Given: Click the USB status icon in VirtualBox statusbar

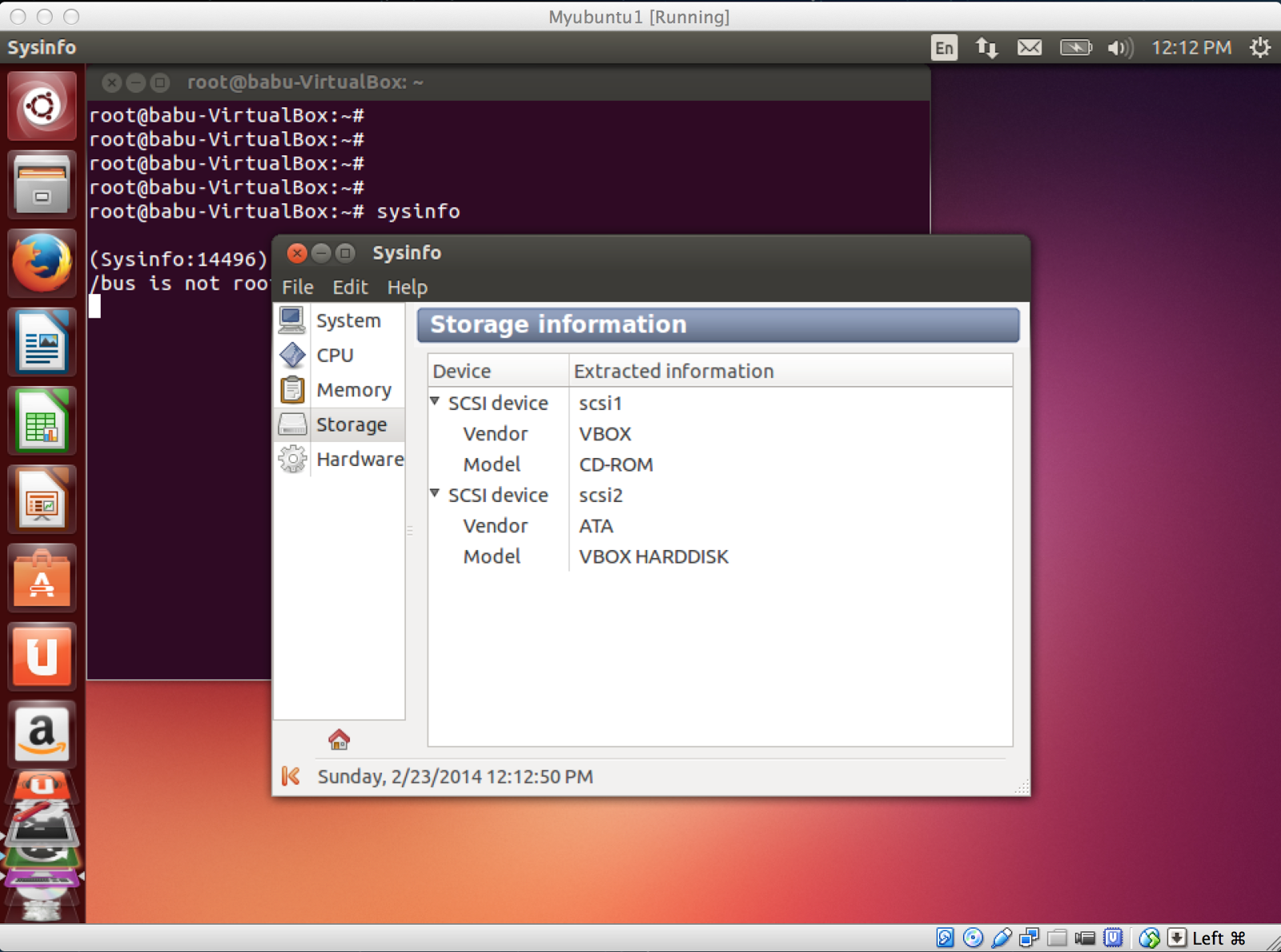Looking at the screenshot, I should (x=1000, y=938).
